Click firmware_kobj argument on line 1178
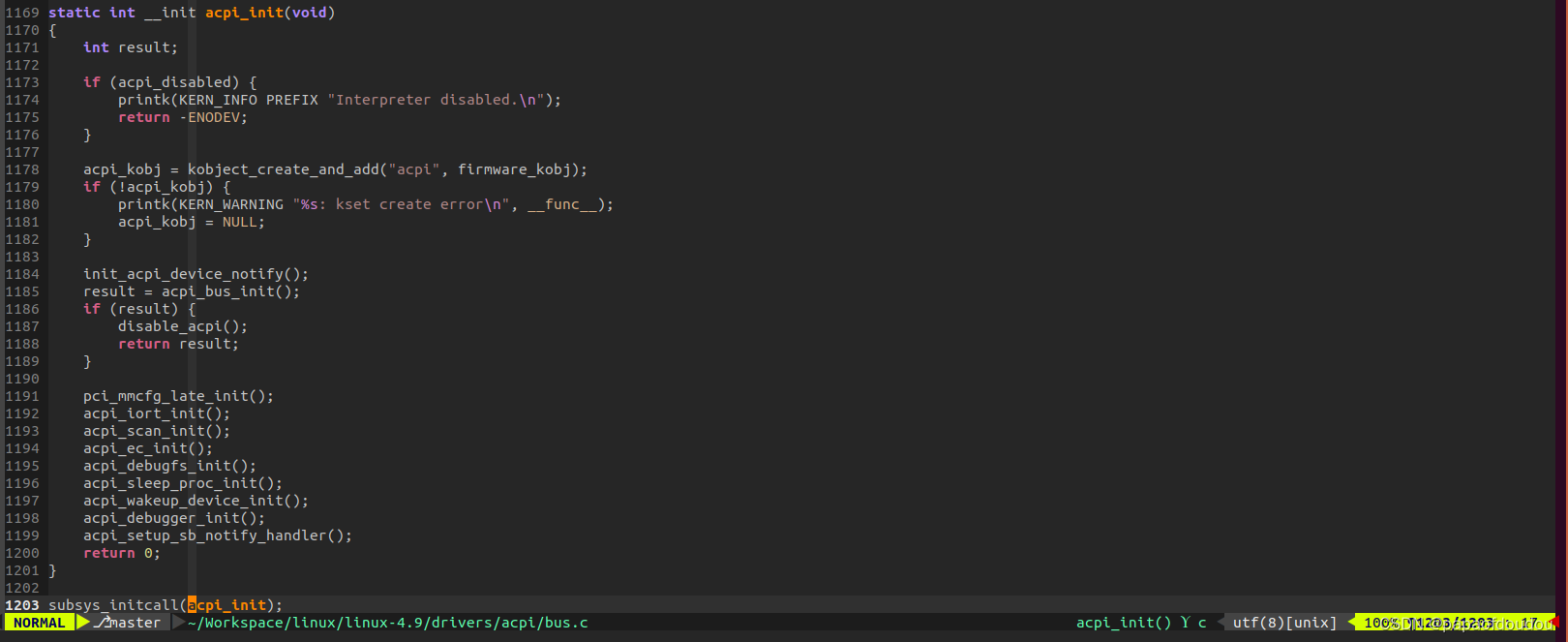1568x642 pixels. tap(514, 169)
